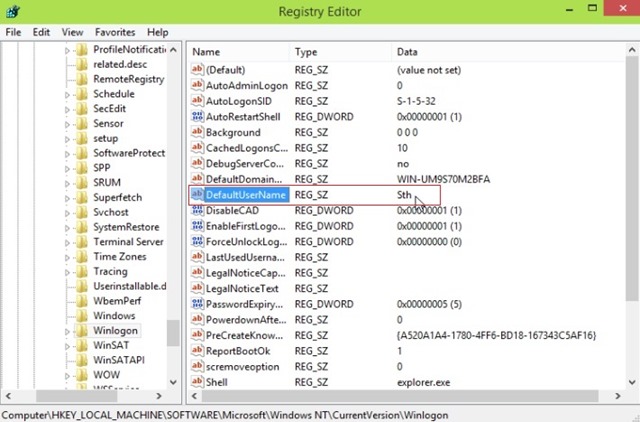Click the tree pane scroll up arrow
640x422 pixels.
pyautogui.click(x=173, y=49)
